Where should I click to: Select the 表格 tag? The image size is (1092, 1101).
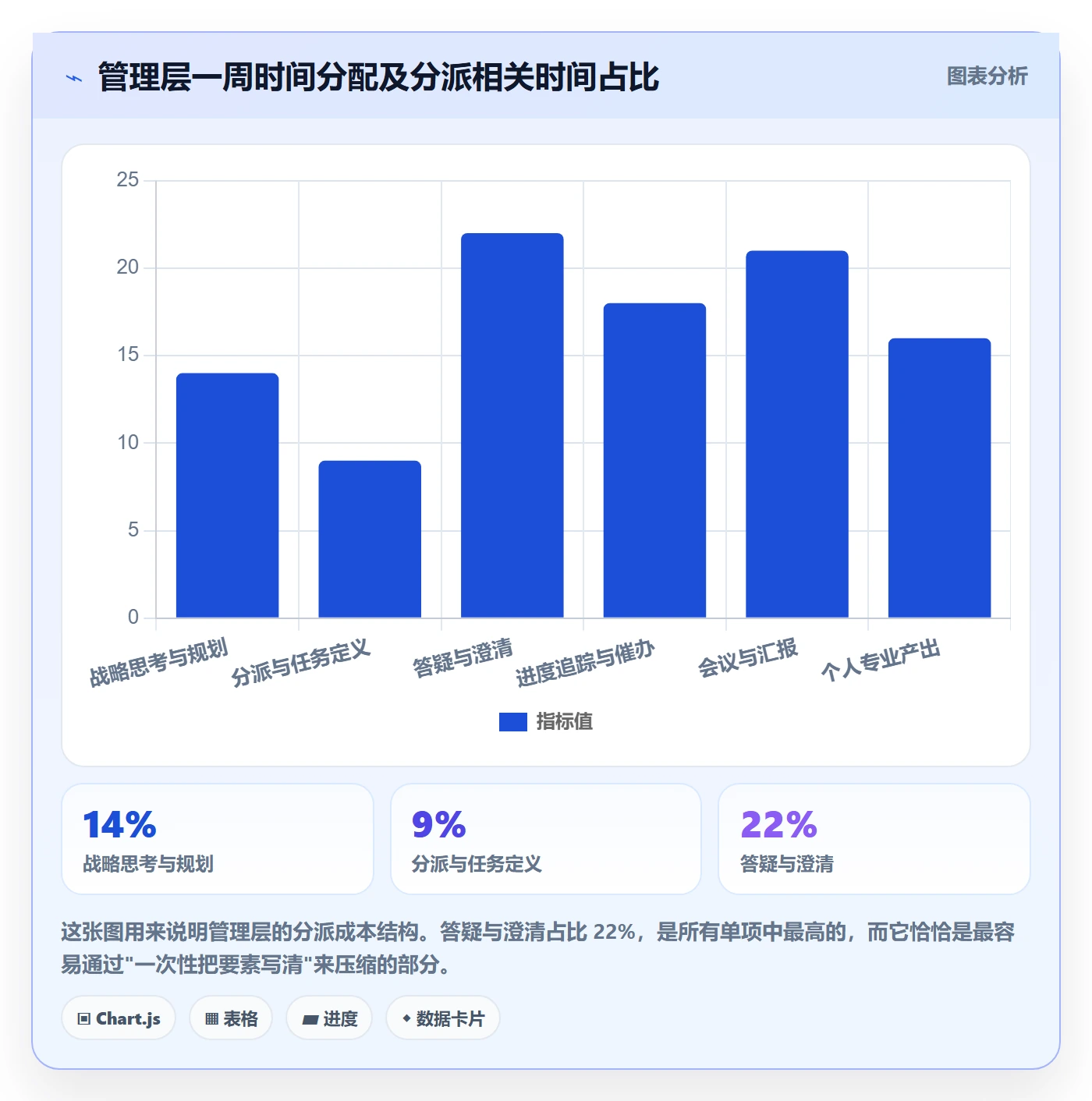[231, 1018]
